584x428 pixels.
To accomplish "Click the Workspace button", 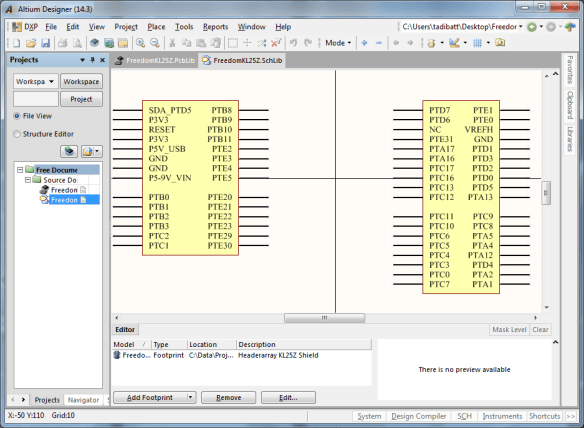I will pos(81,81).
